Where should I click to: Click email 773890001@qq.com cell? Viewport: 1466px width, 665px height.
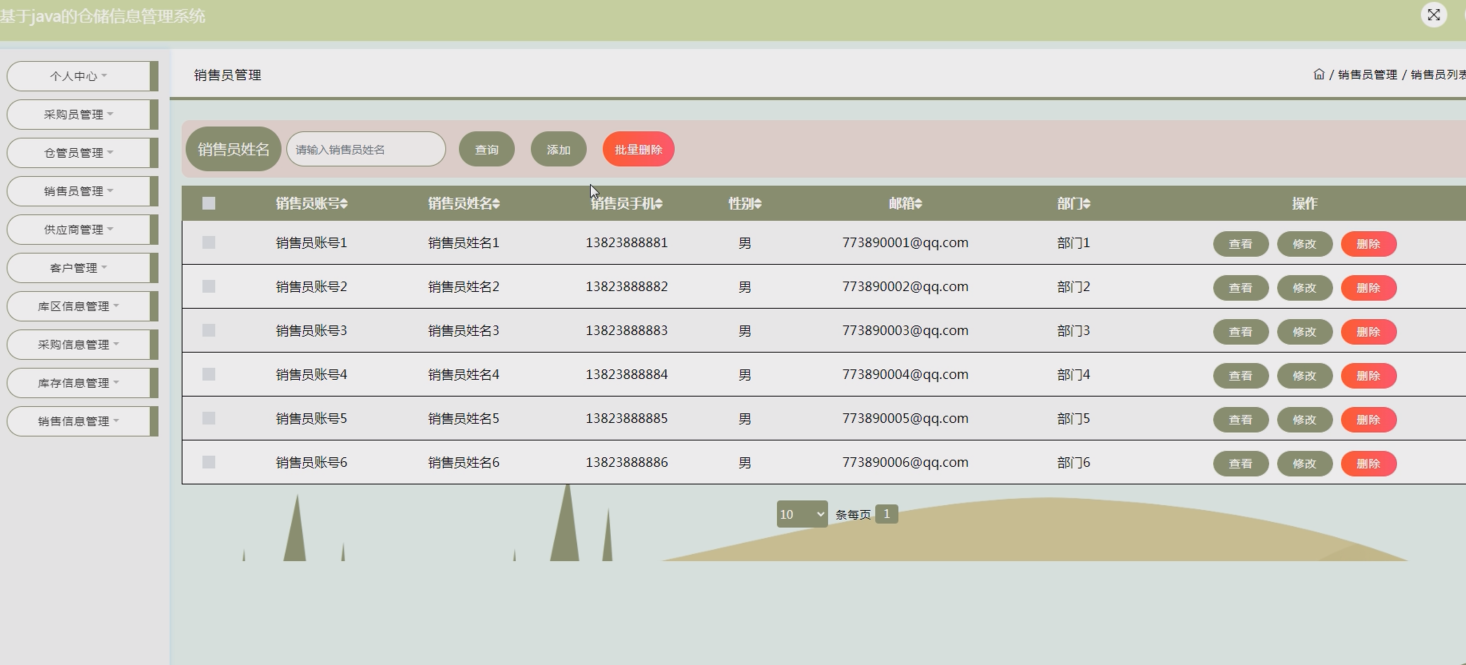pos(905,243)
